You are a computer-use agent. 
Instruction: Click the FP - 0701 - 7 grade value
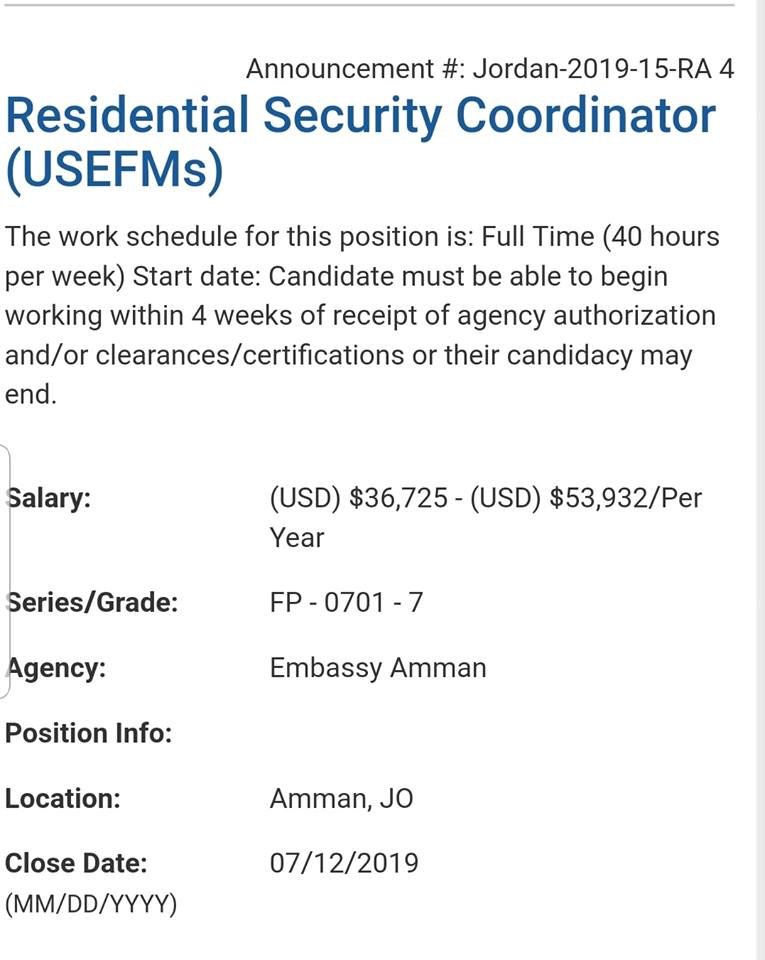[346, 603]
